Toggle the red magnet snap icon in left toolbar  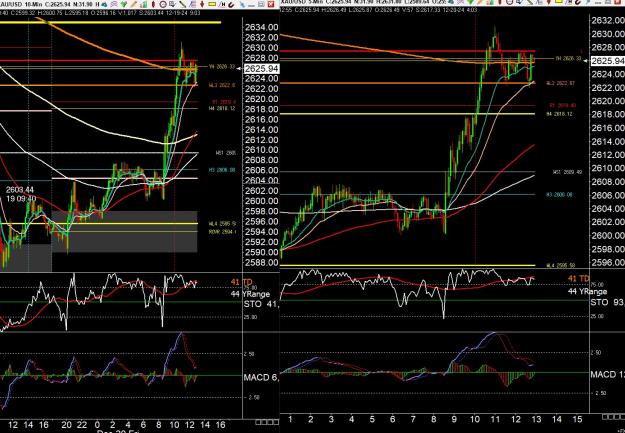point(232,5)
